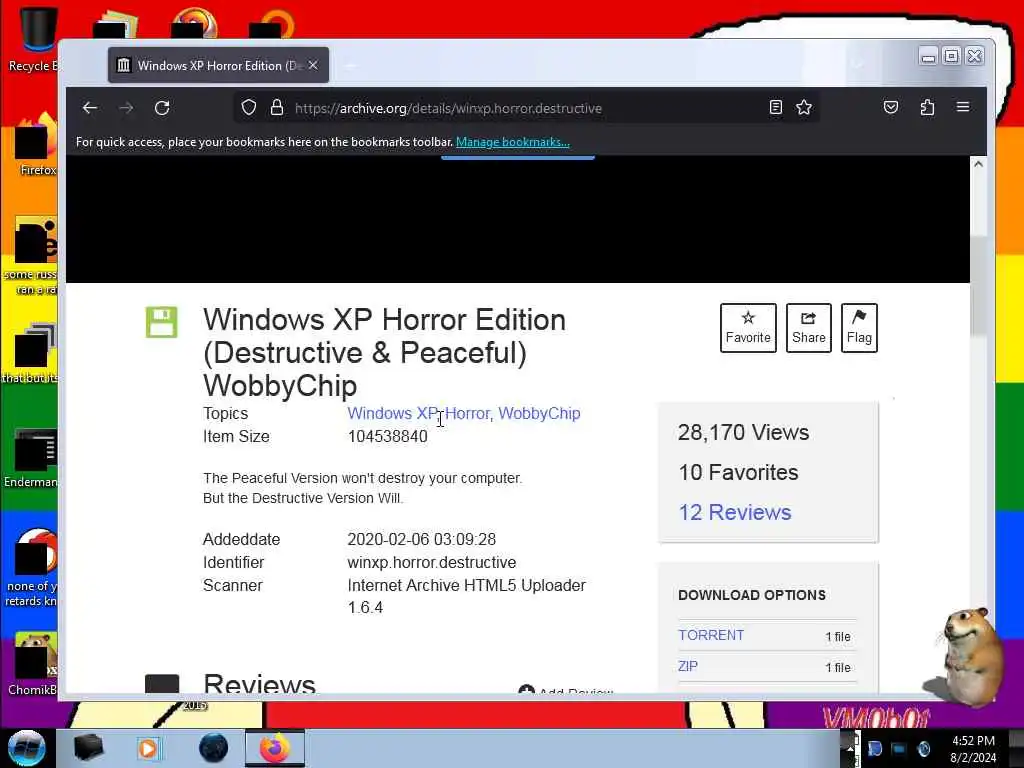Click the network tray icon

[x=899, y=749]
